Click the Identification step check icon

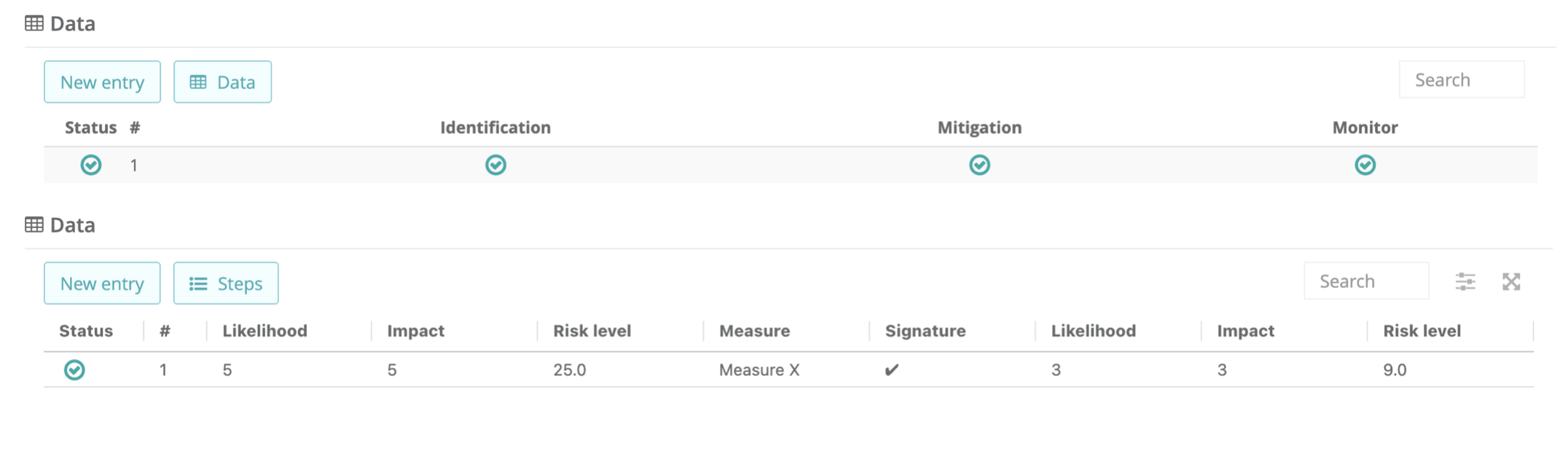[495, 165]
